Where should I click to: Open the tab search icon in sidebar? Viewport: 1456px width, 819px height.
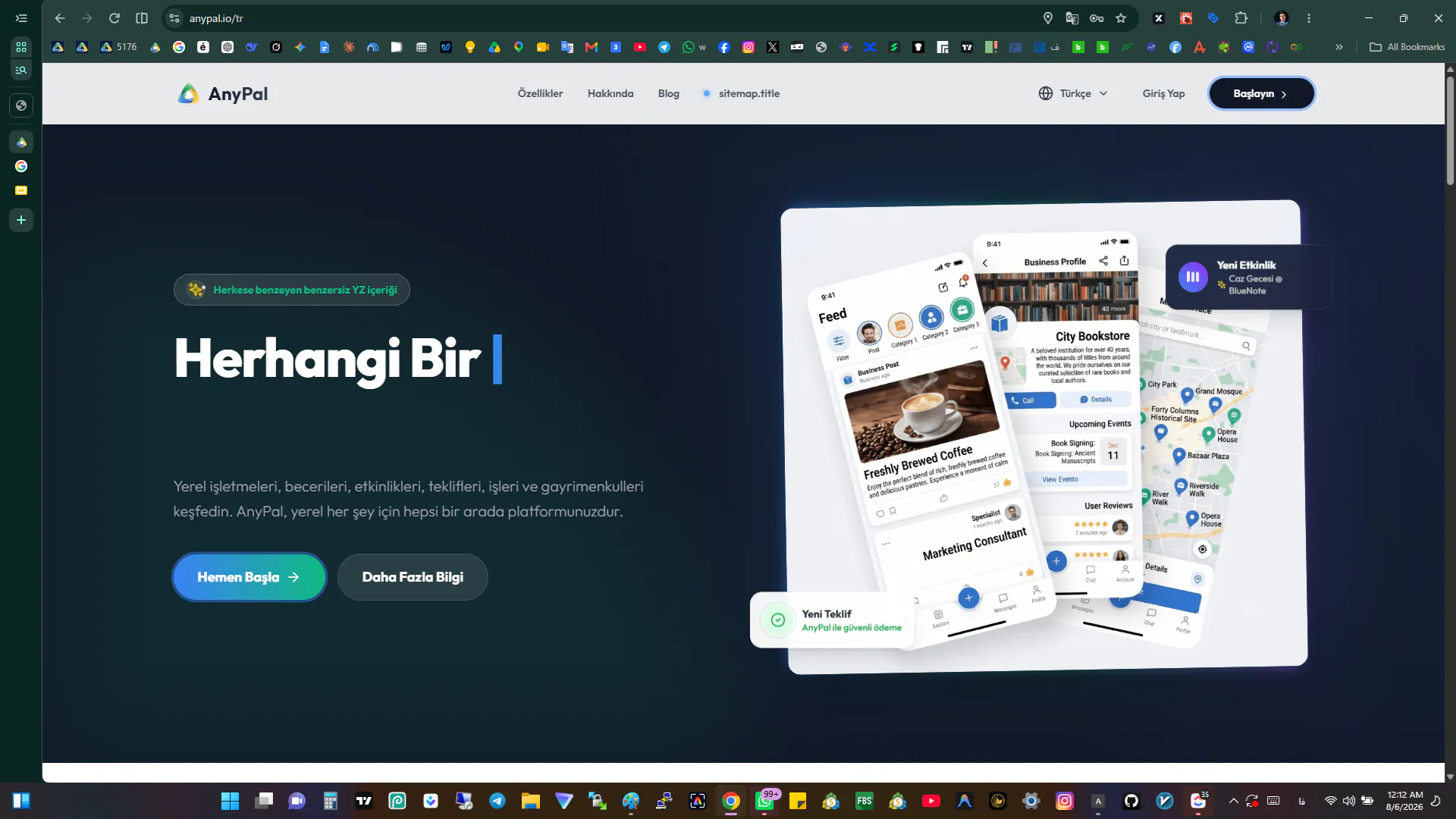tap(21, 70)
